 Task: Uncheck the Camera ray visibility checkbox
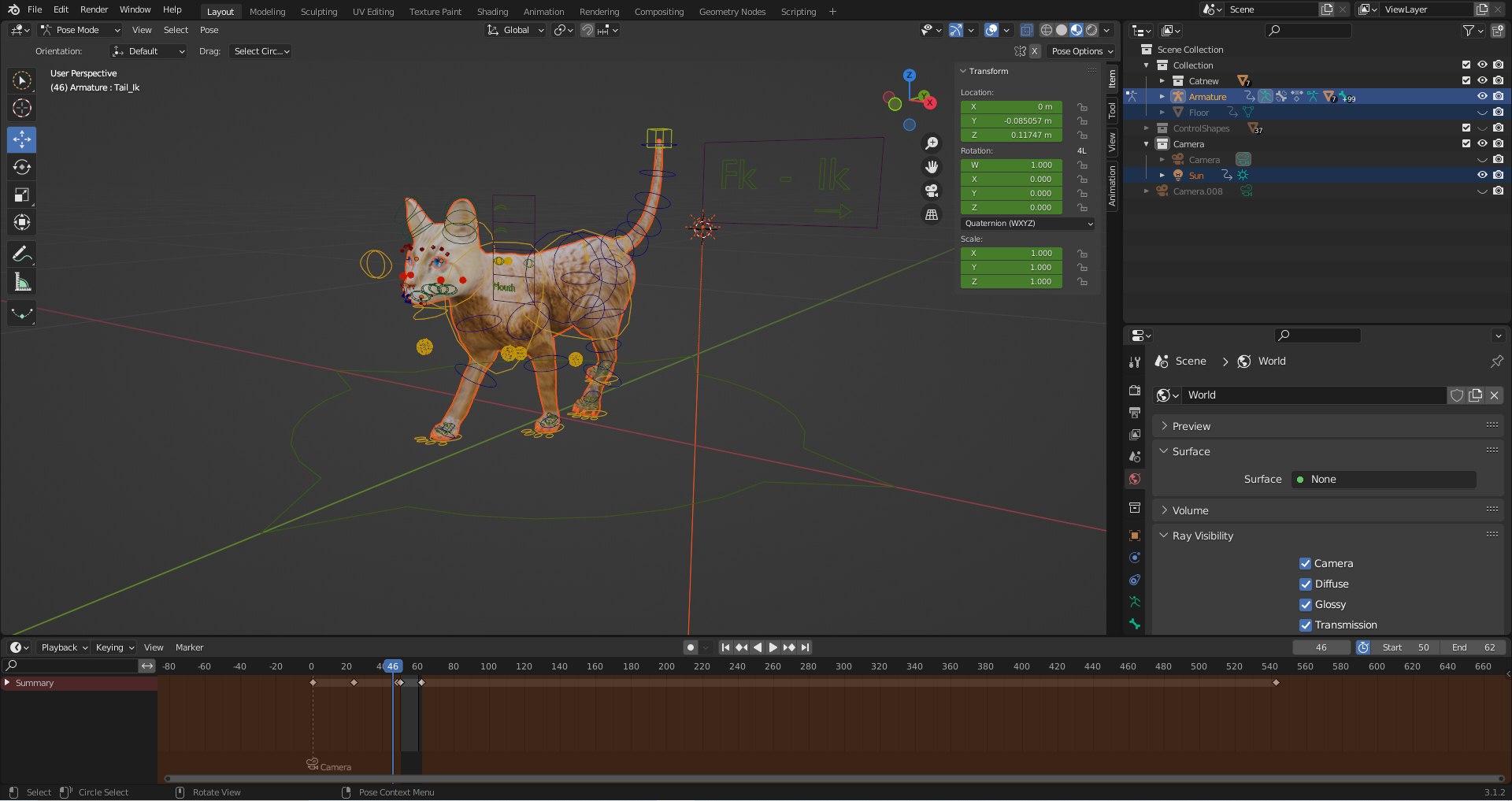click(x=1305, y=563)
